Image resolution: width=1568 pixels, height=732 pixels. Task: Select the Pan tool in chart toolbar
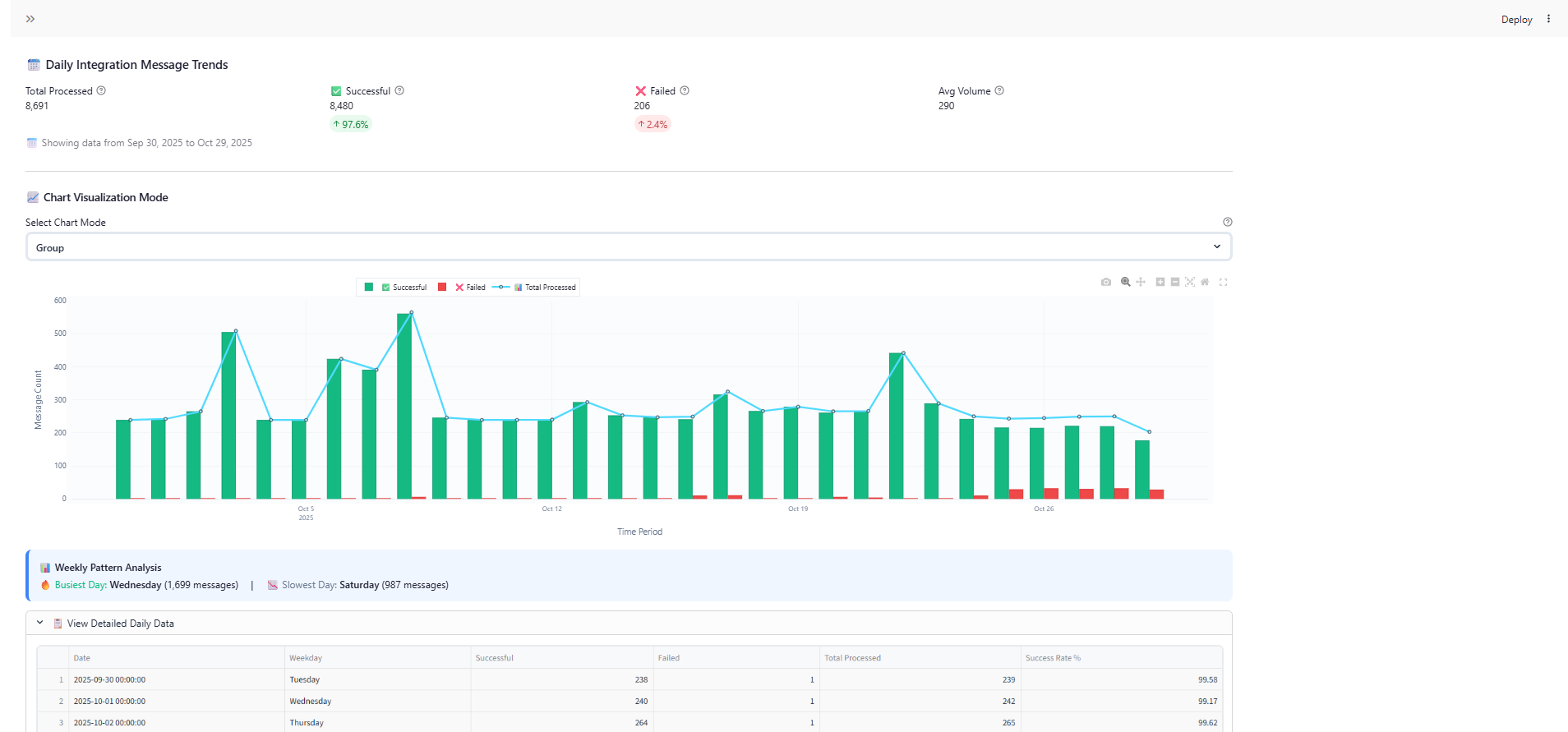point(1141,282)
